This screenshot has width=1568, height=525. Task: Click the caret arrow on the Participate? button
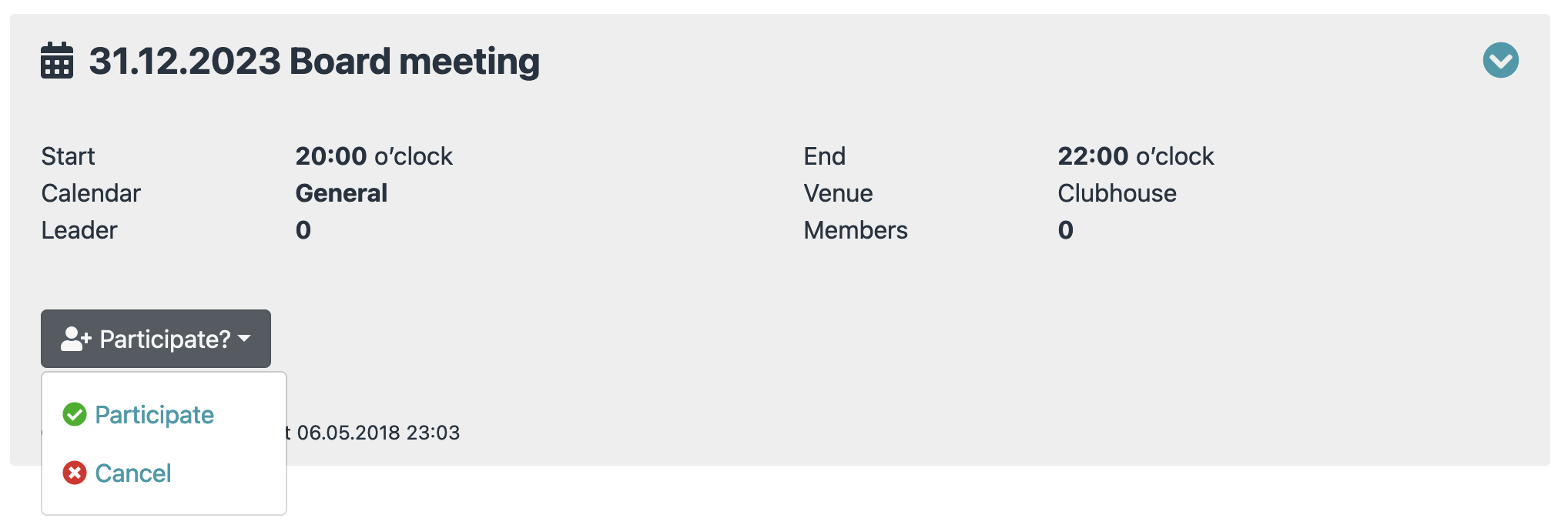point(245,339)
